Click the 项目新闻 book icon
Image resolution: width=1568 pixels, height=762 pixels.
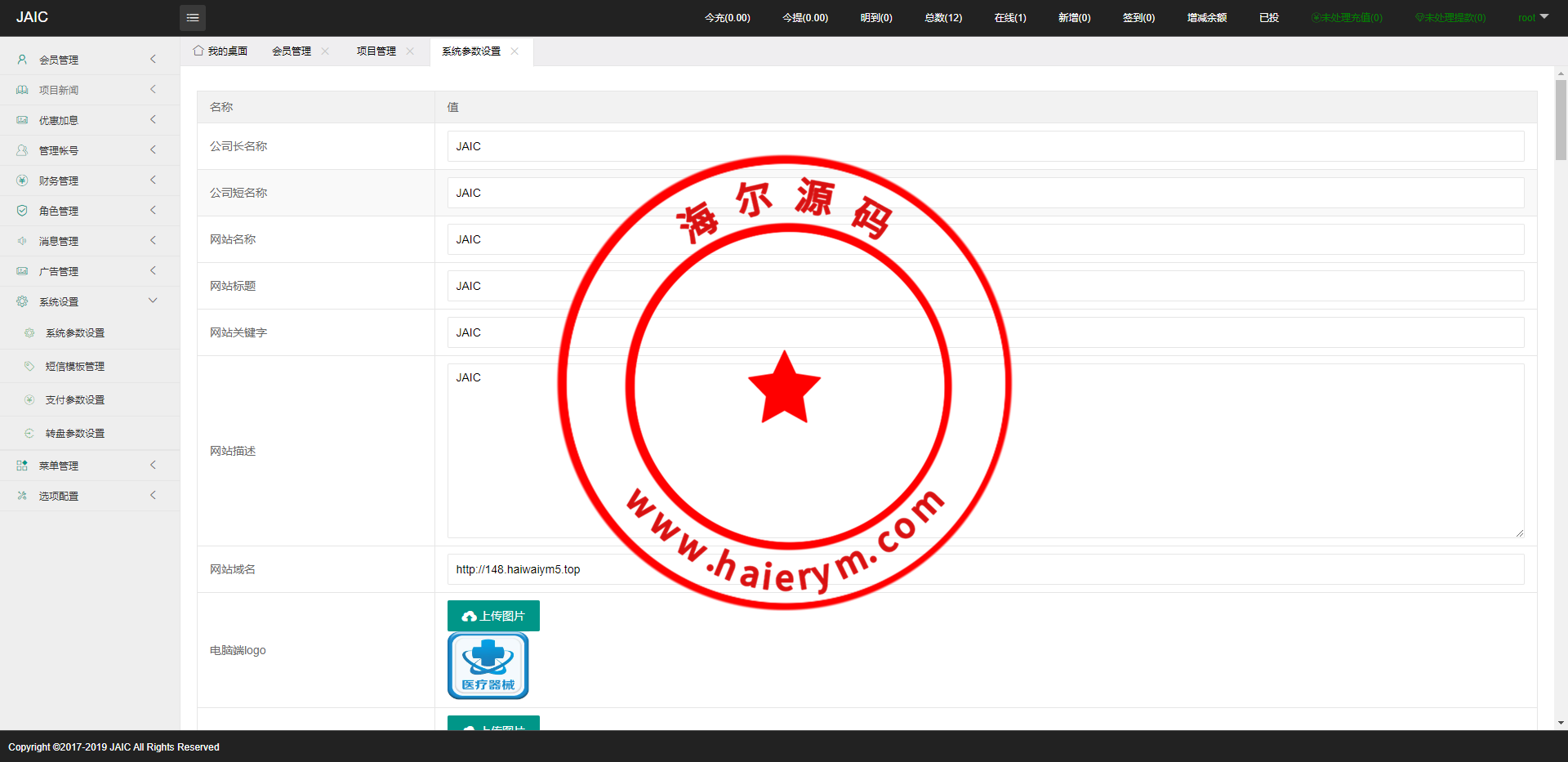tap(22, 90)
